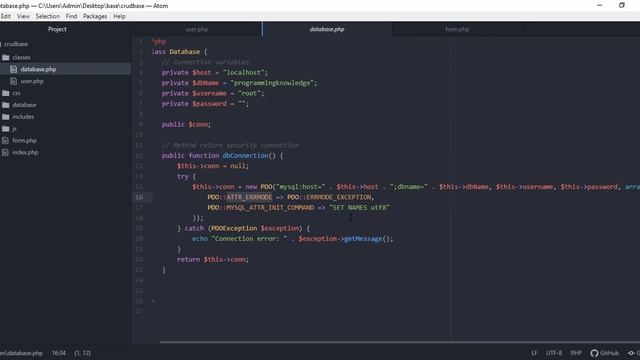Click the file path in status bar
The height and width of the screenshot is (360, 640).
[x=21, y=353]
